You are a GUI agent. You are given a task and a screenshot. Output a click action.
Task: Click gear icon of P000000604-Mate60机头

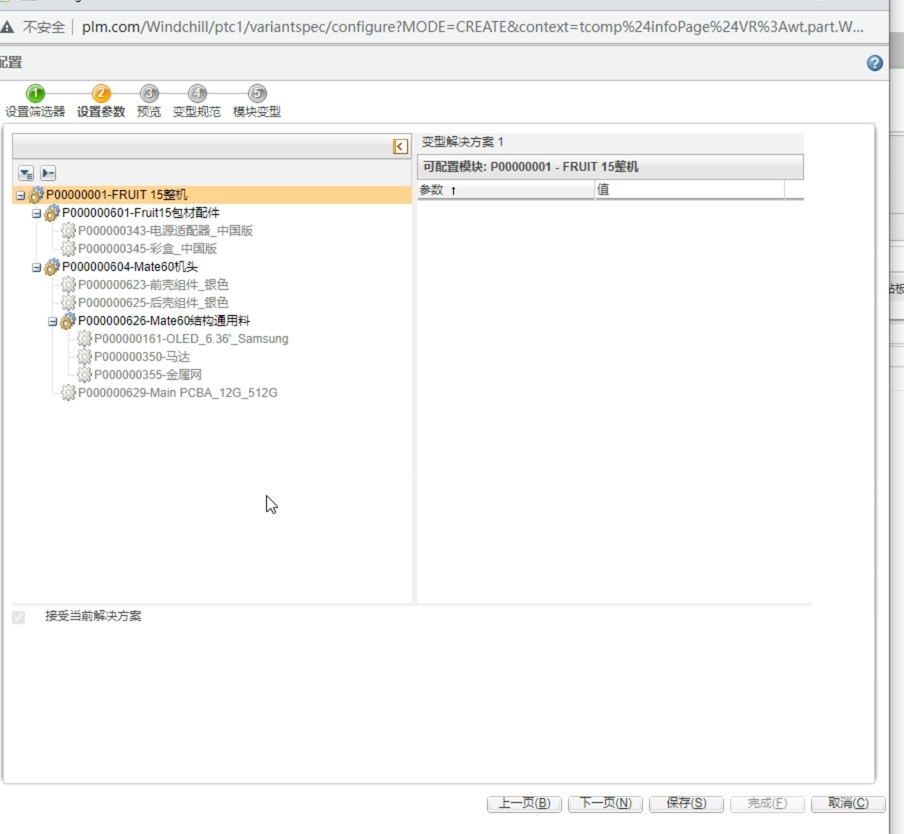tap(52, 267)
